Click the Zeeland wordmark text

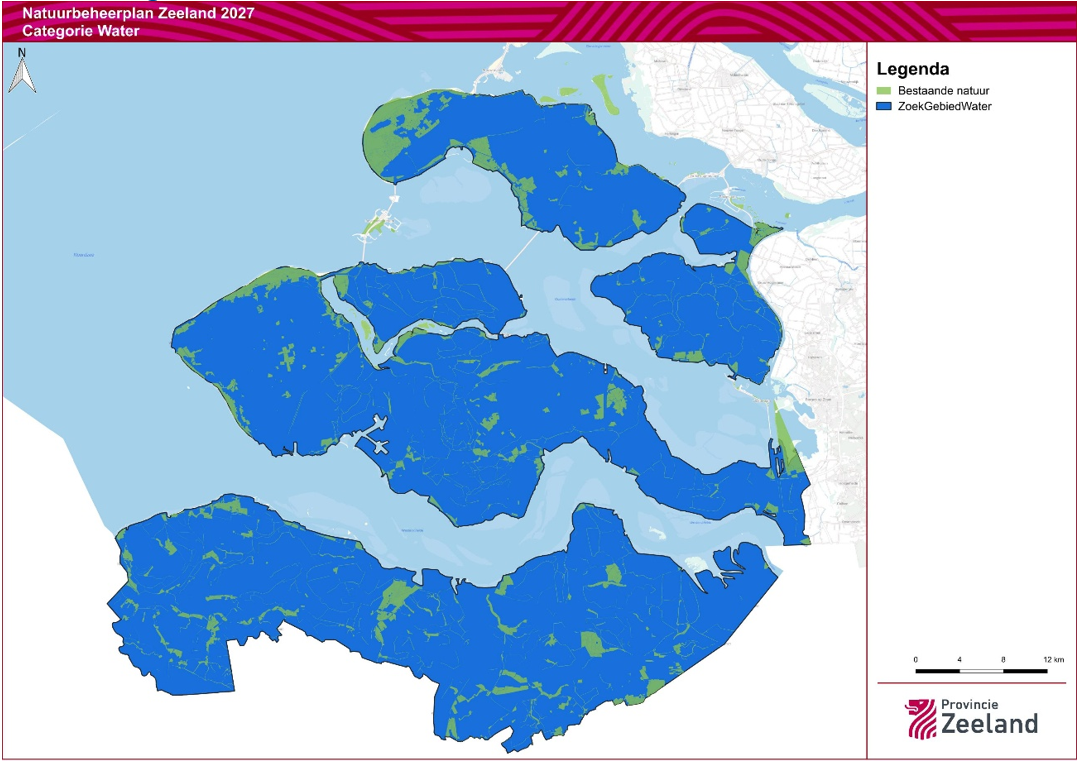(989, 725)
